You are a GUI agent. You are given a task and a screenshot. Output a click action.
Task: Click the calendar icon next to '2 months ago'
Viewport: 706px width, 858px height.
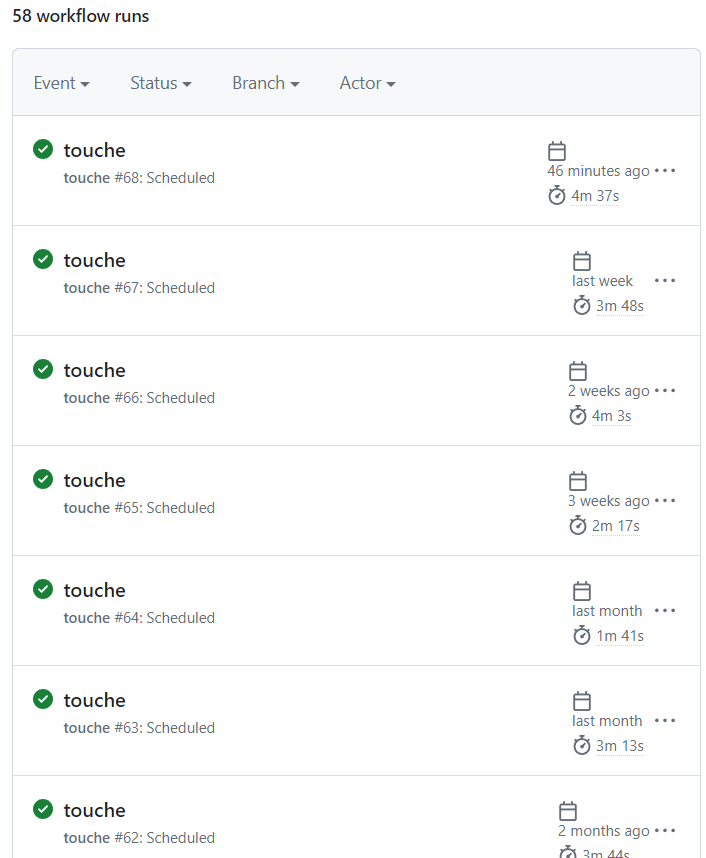pyautogui.click(x=568, y=810)
